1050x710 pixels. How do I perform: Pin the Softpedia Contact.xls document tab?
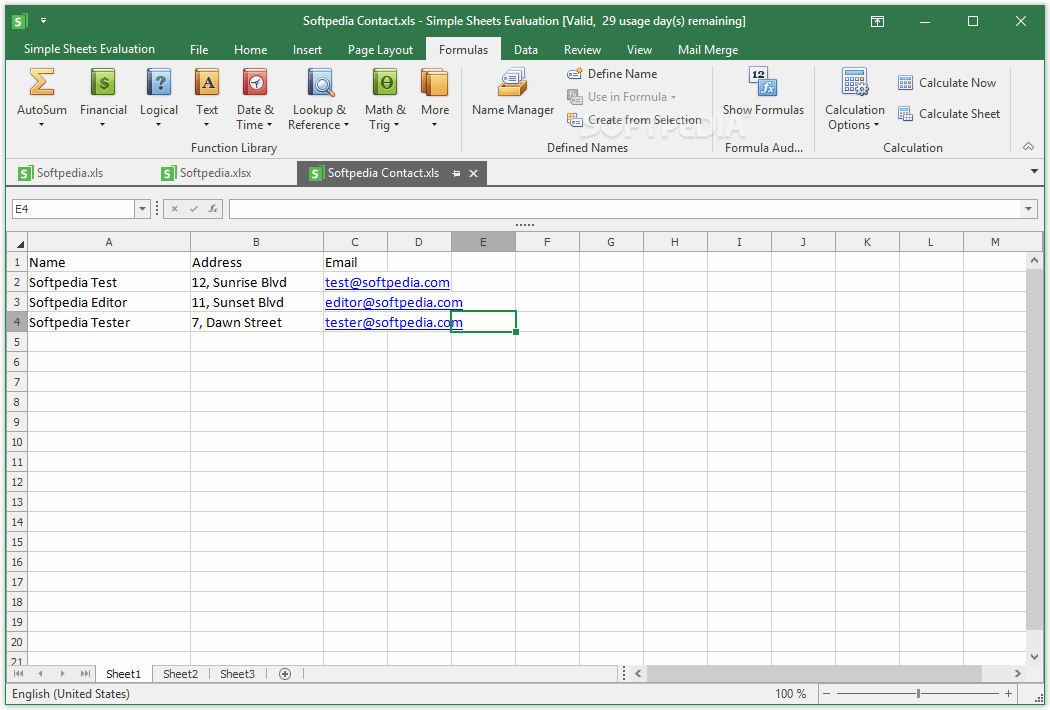pos(456,173)
